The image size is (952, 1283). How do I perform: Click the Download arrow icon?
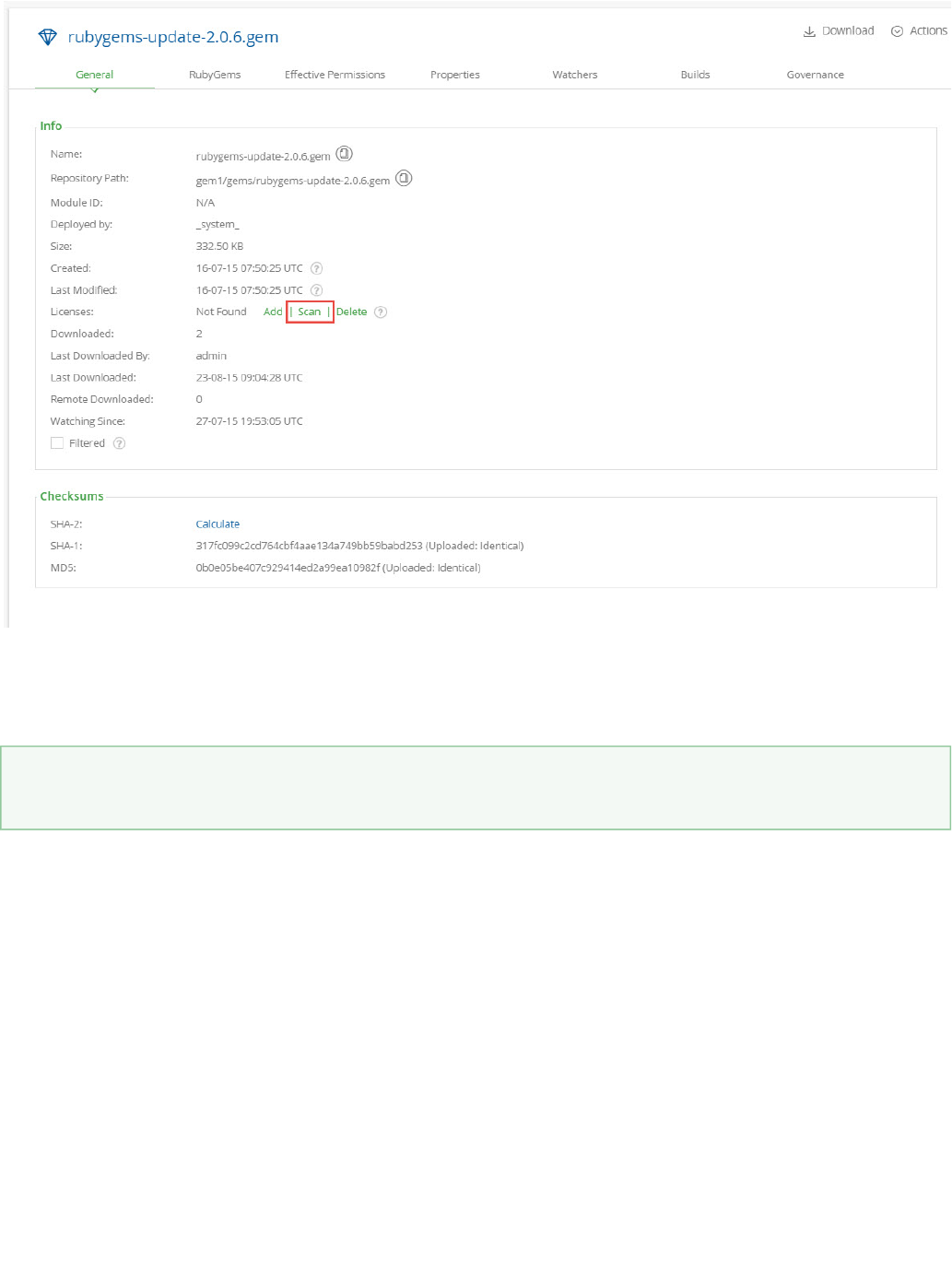click(809, 31)
